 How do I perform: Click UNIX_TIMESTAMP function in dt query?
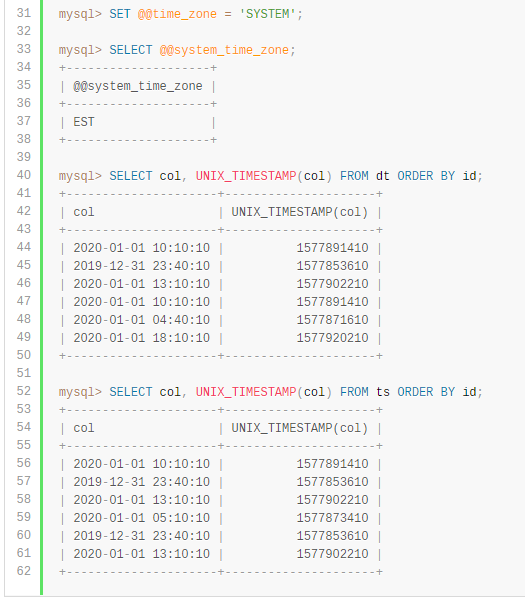pos(246,176)
